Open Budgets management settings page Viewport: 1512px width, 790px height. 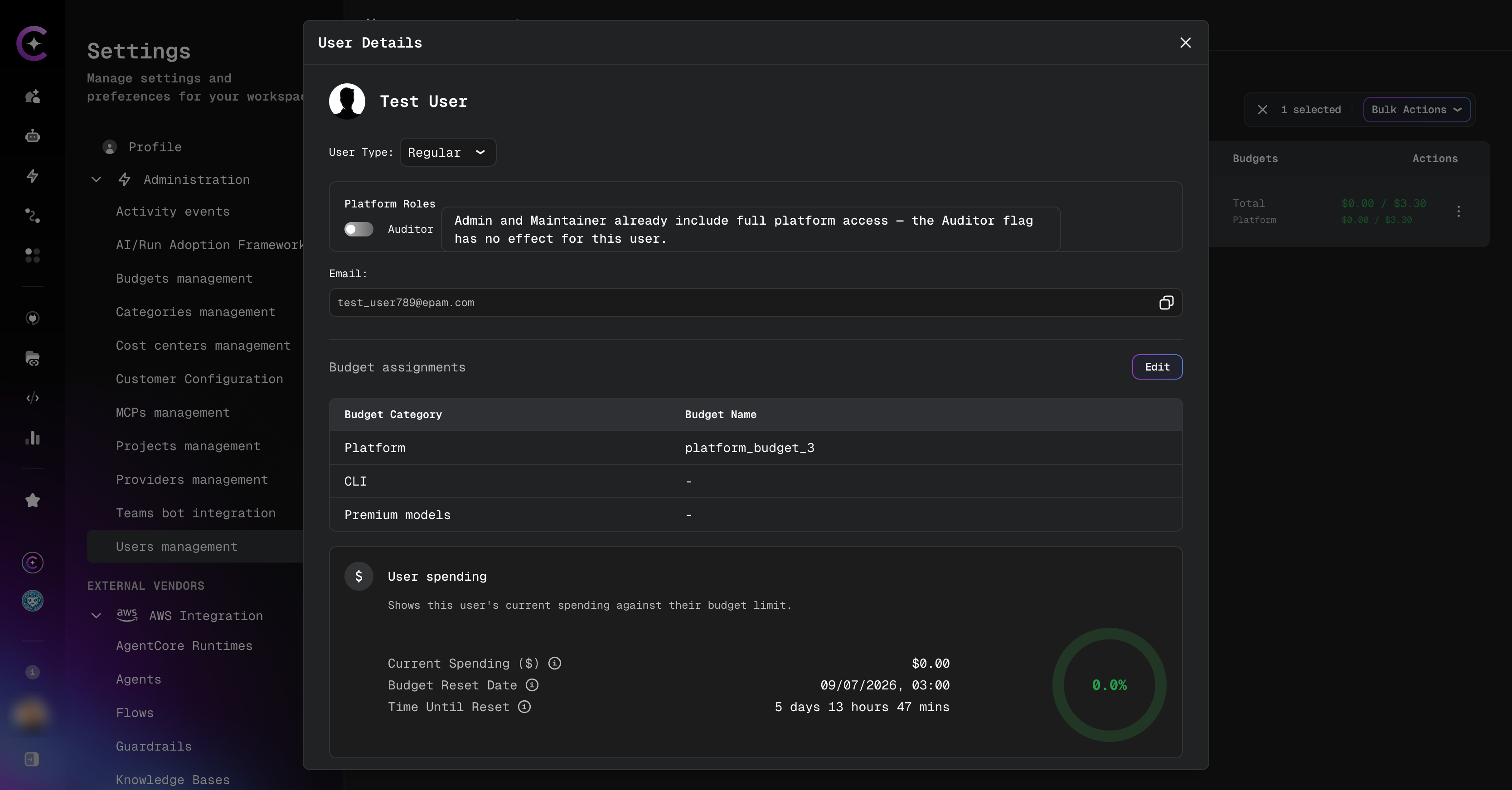[x=184, y=279]
